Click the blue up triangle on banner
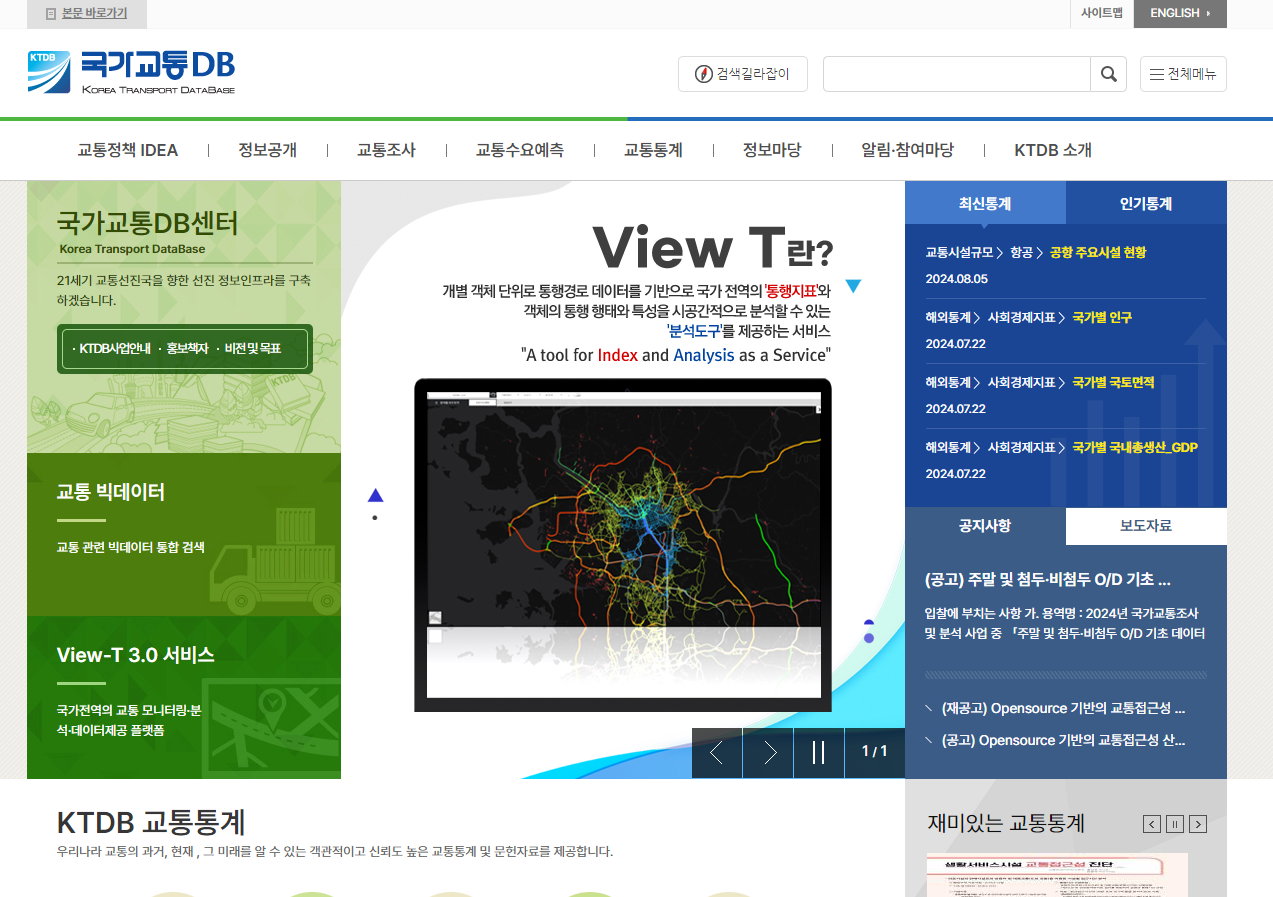The image size is (1273, 897). [x=376, y=495]
